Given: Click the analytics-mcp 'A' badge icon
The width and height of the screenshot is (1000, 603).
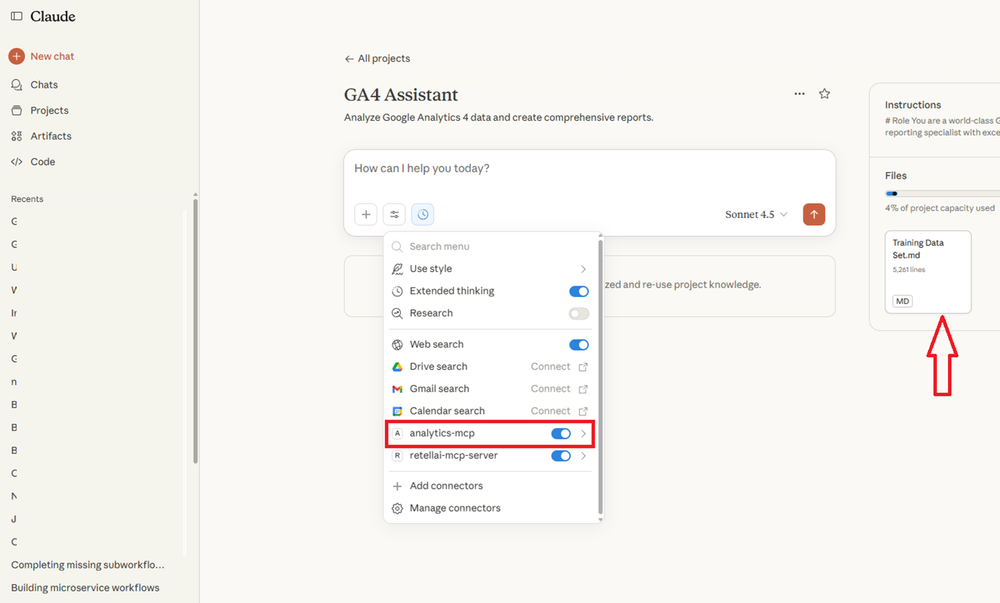Looking at the screenshot, I should 397,433.
